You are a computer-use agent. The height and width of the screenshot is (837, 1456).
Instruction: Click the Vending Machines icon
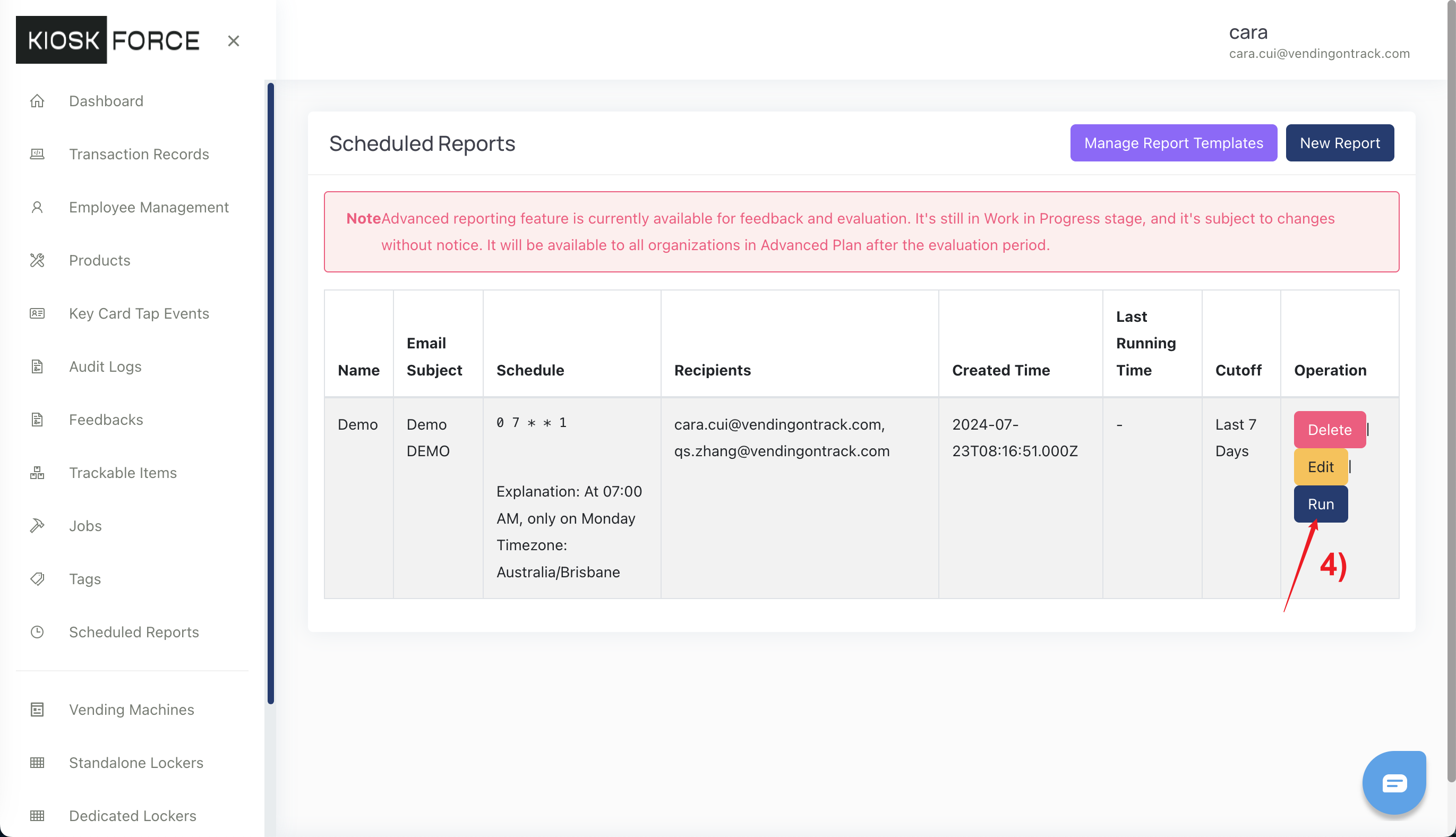37,710
